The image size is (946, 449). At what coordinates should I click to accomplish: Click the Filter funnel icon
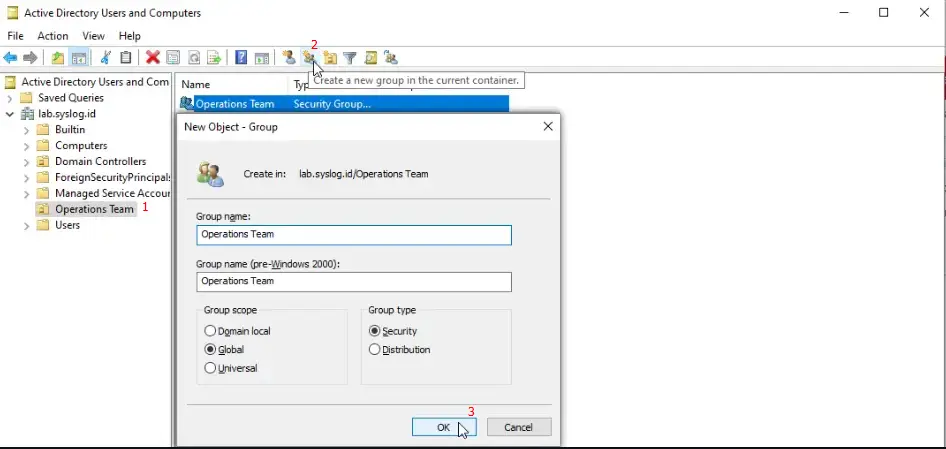click(350, 58)
